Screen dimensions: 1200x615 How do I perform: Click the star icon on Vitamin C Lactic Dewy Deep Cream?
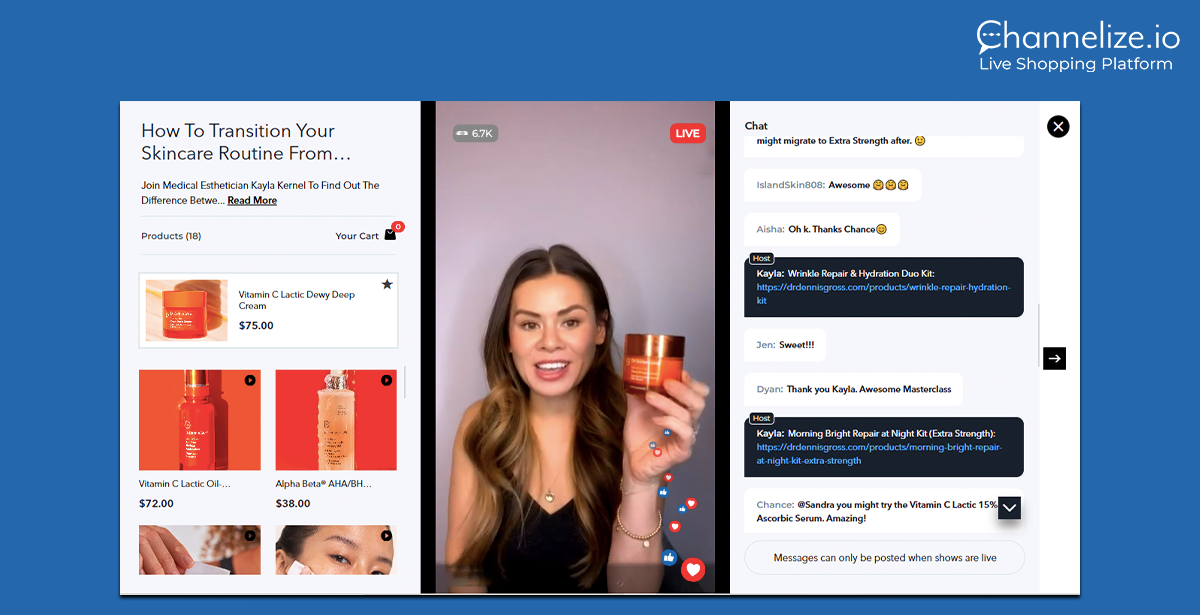point(387,285)
